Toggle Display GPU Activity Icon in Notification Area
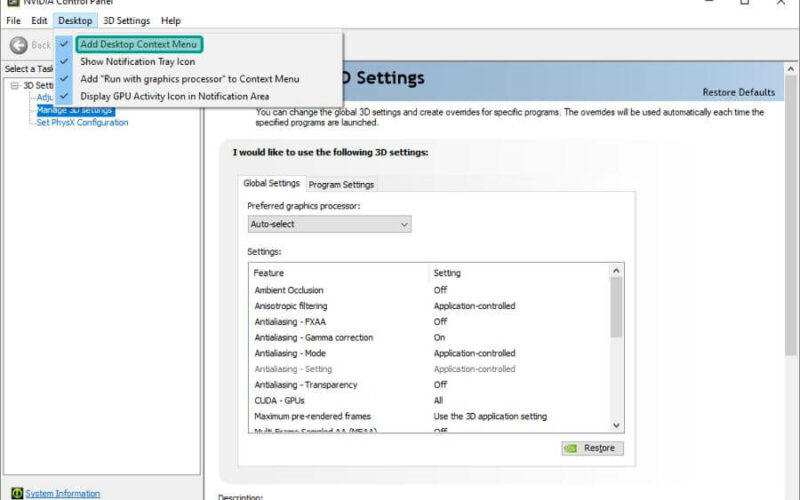Viewport: 800px width, 500px height. coord(174,96)
